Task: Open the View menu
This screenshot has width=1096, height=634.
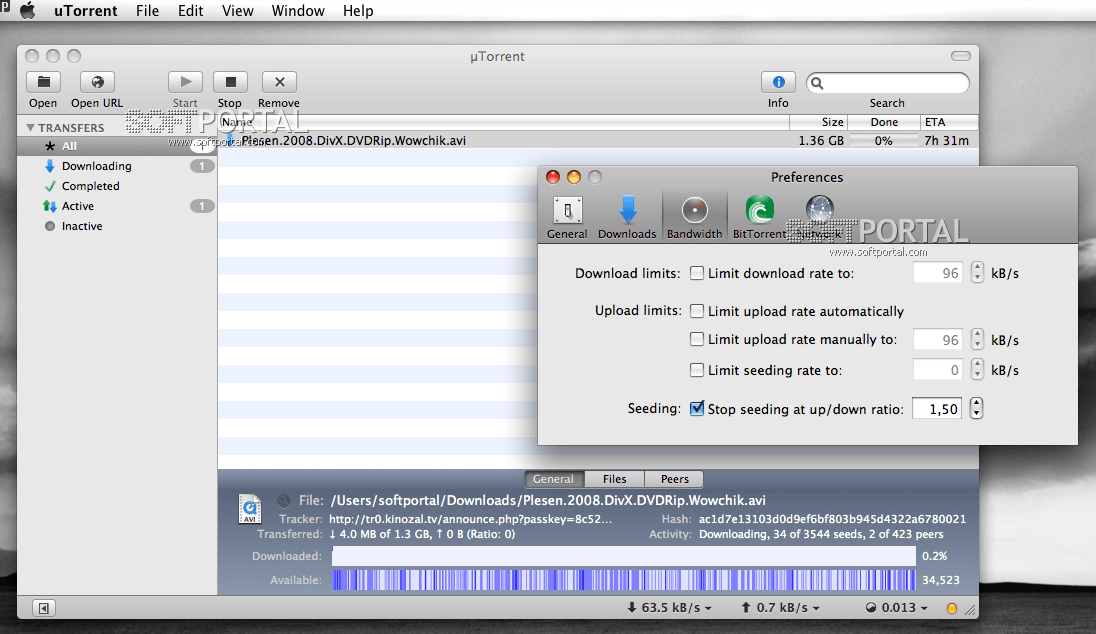Action: point(238,11)
